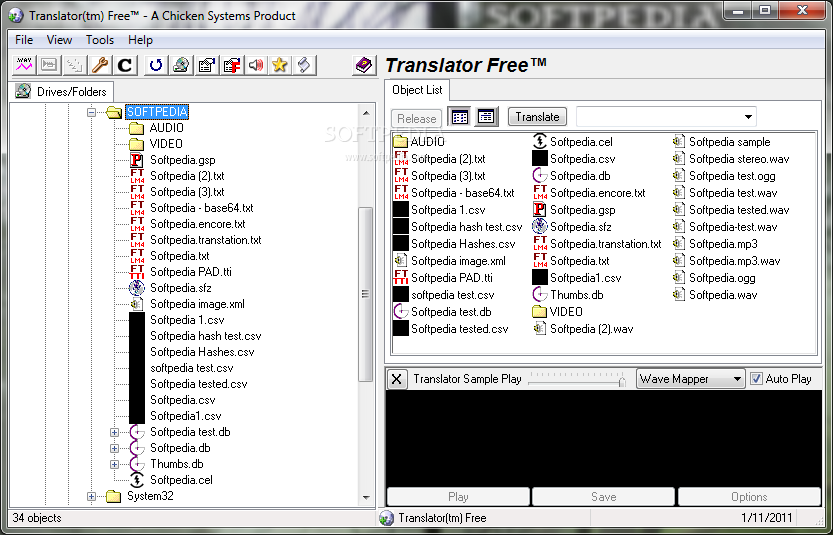
Task: Click the detail list view button
Action: (486, 117)
